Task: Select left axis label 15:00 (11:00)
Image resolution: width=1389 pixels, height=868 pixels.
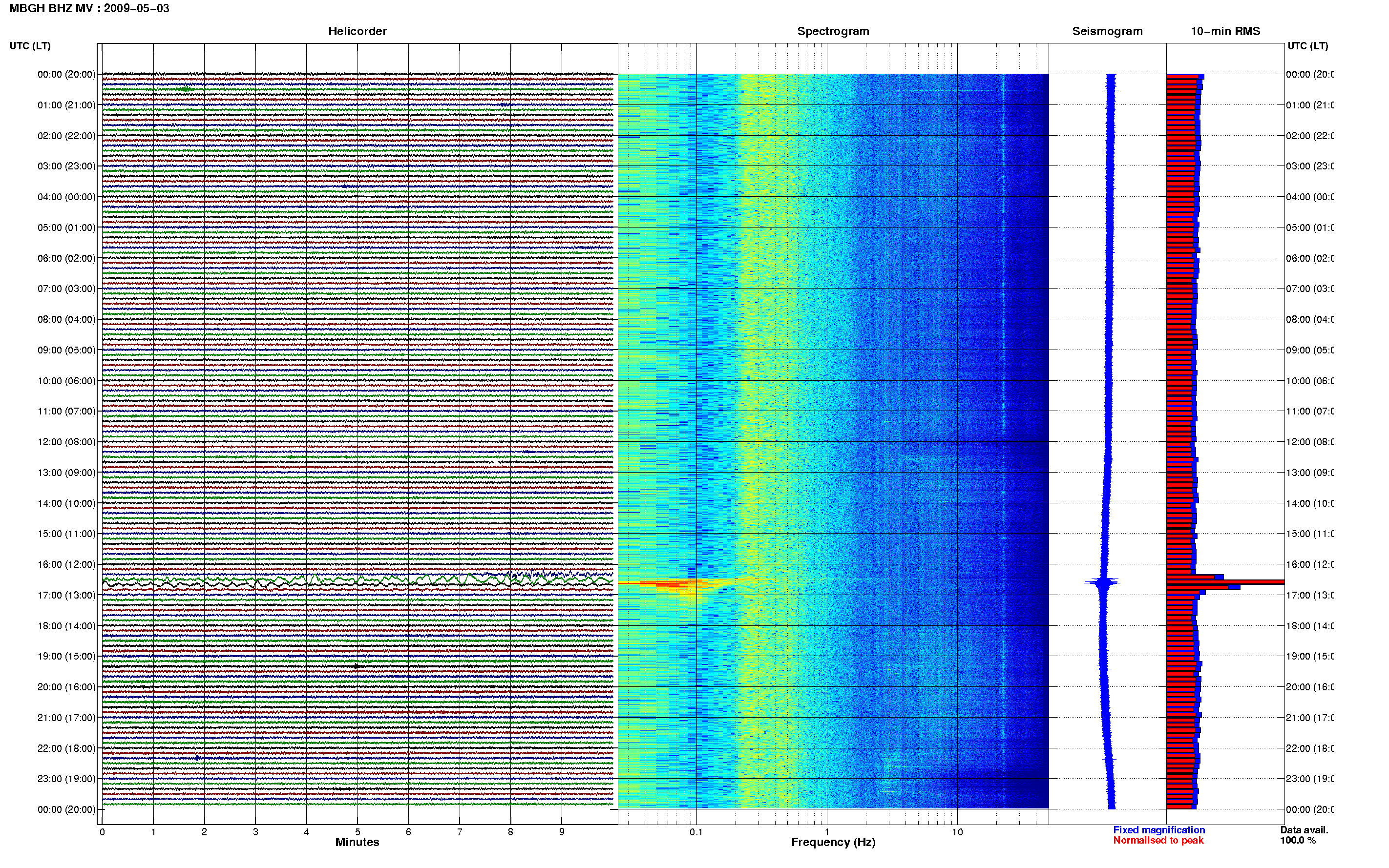Action: [66, 533]
